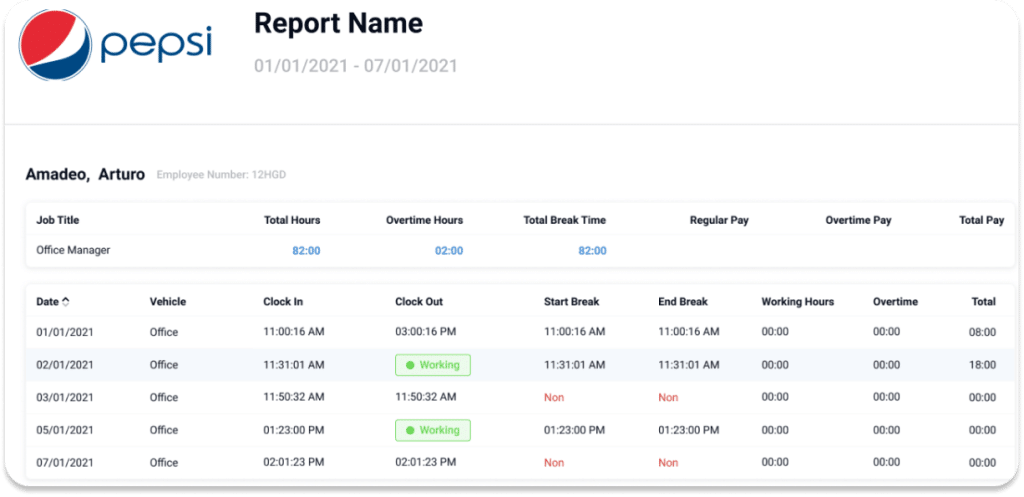The height and width of the screenshot is (497, 1024).
Task: Click Employee Number: 12HGD label
Action: coord(221,175)
